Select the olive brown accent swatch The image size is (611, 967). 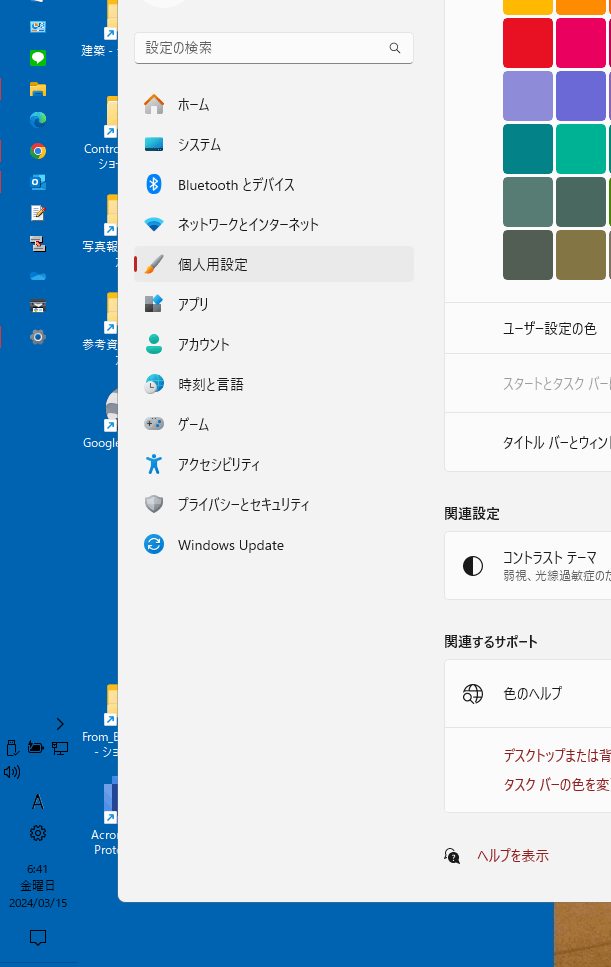(x=581, y=255)
